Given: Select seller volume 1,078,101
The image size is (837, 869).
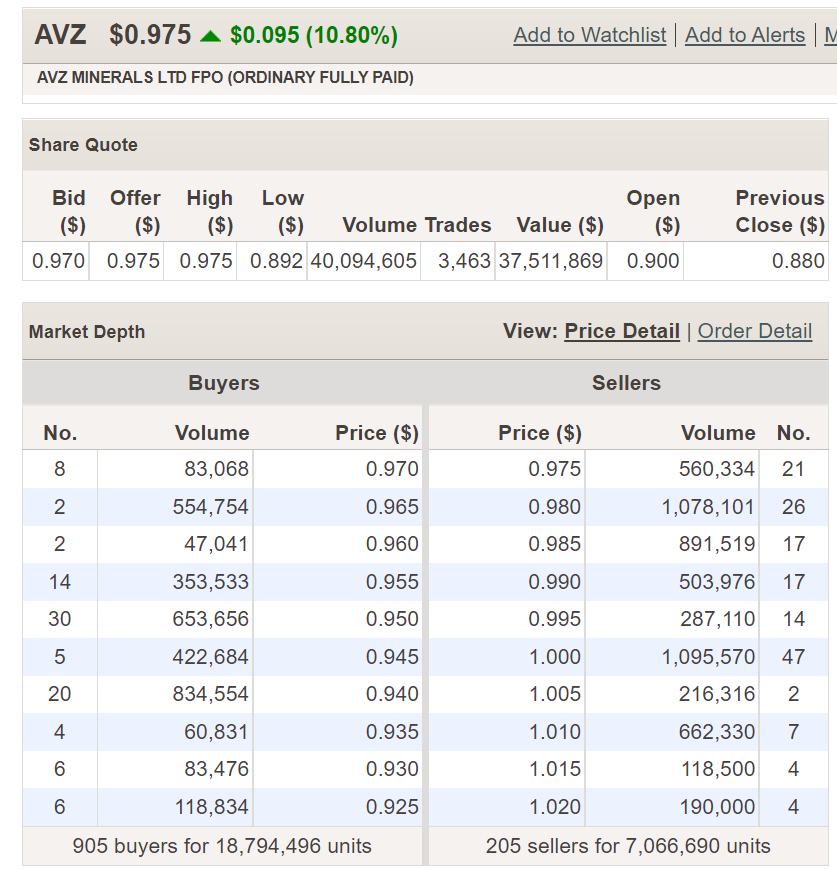Looking at the screenshot, I should (x=708, y=507).
